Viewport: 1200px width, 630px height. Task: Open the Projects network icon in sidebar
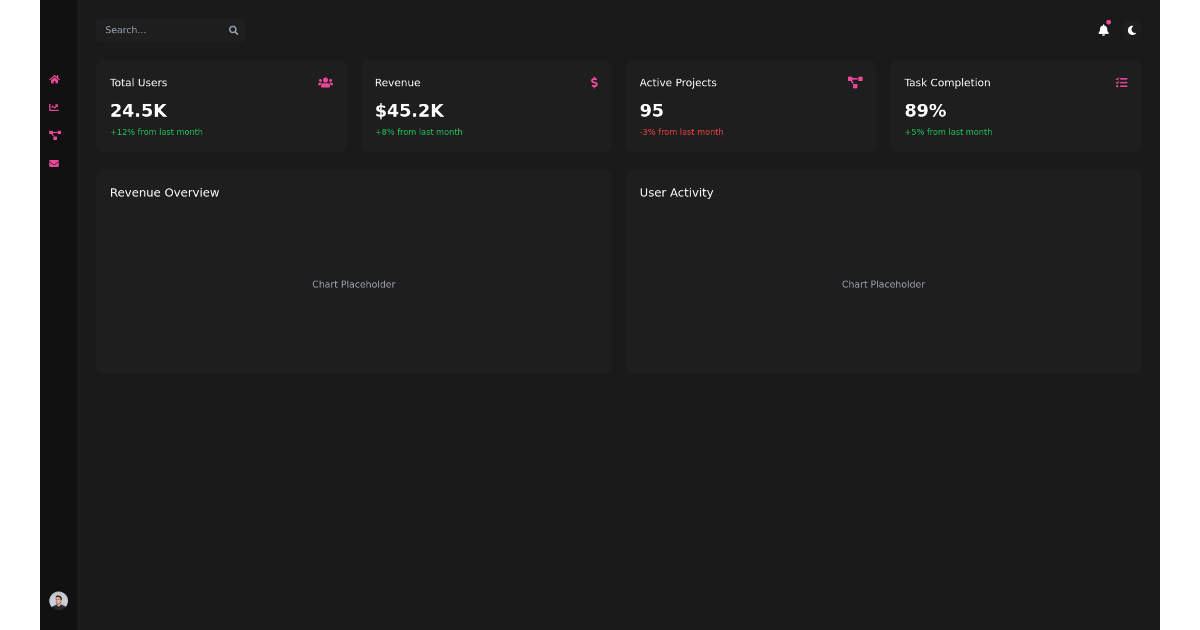54,135
